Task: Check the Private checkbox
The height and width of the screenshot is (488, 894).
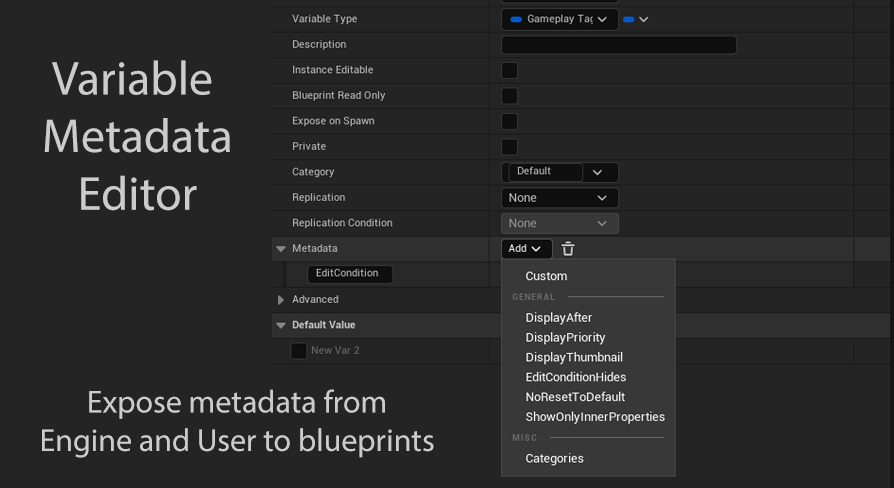Action: coord(509,147)
